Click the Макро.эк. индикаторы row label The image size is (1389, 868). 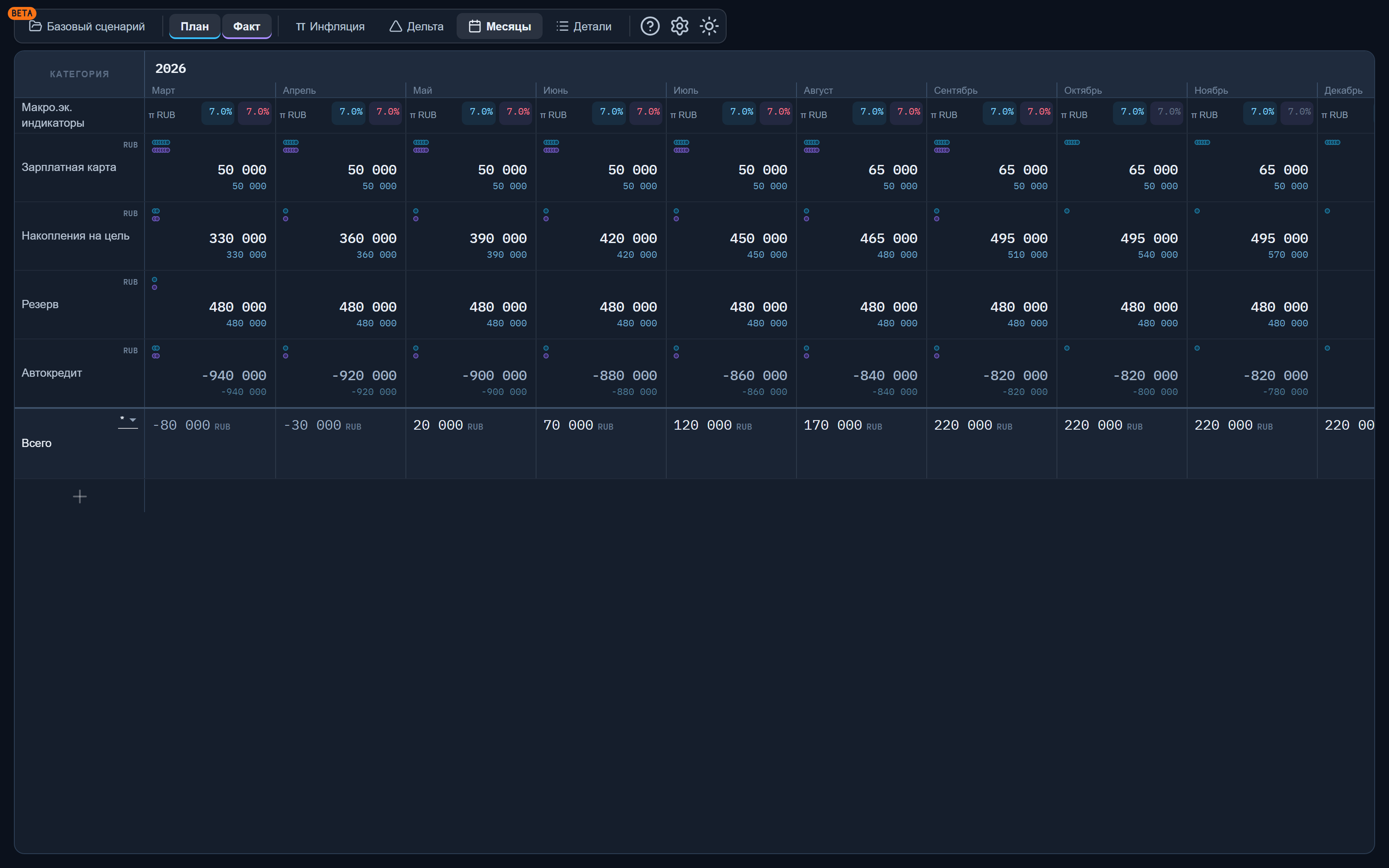(x=53, y=115)
